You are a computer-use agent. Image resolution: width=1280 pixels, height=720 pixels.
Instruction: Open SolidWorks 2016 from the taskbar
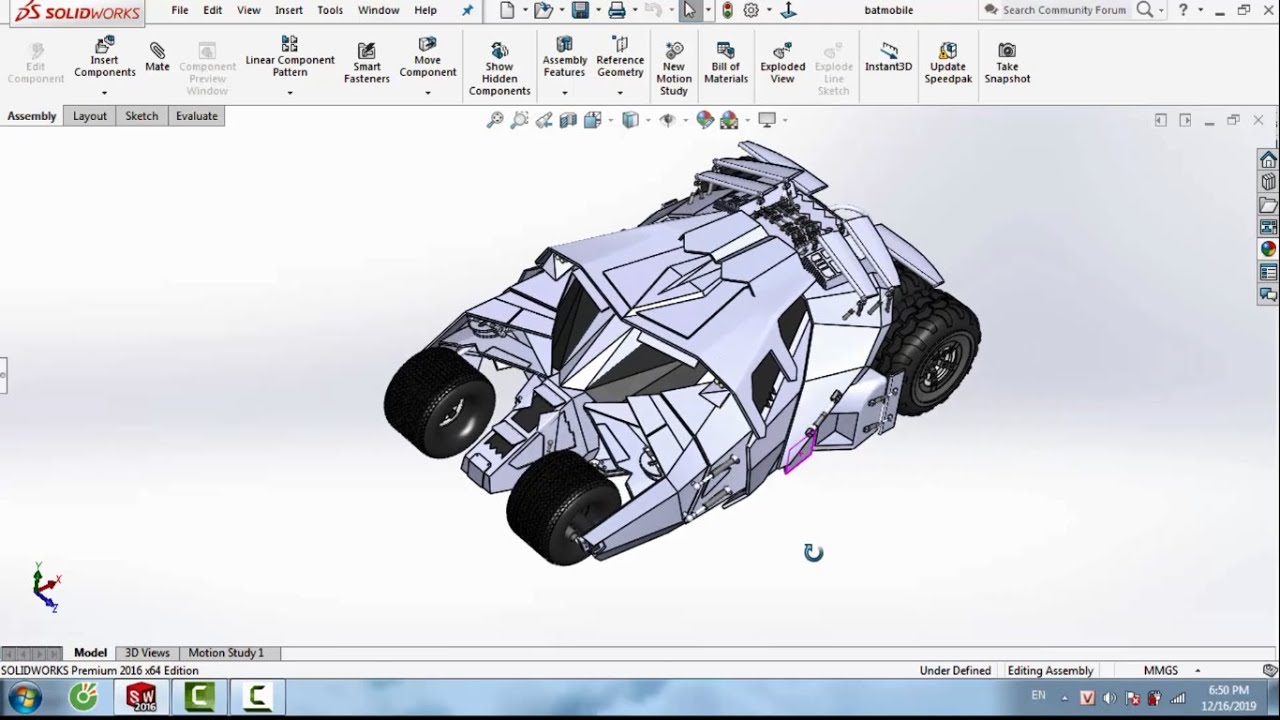141,697
